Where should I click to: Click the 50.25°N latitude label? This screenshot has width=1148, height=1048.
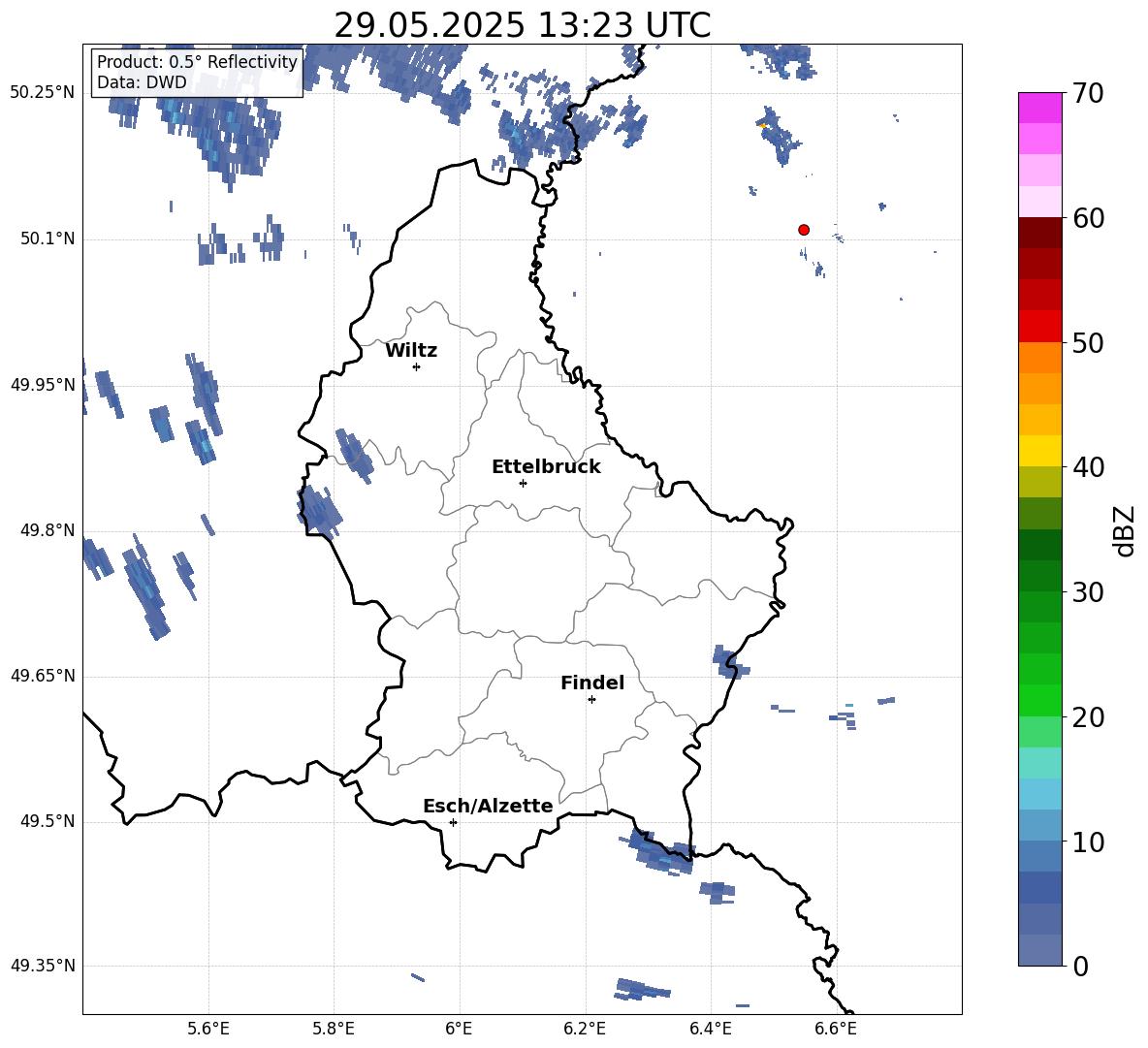tap(43, 93)
